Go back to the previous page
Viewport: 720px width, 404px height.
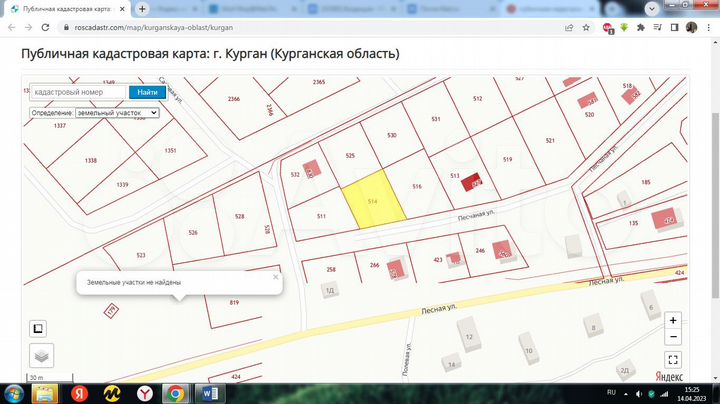click(x=11, y=28)
